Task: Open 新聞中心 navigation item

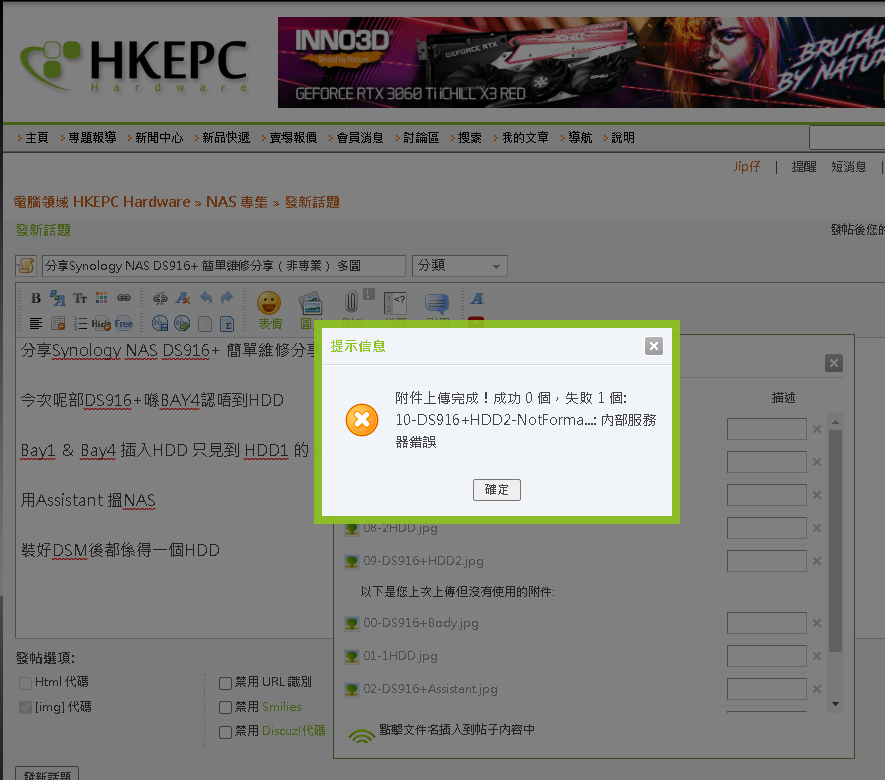Action: [x=159, y=138]
